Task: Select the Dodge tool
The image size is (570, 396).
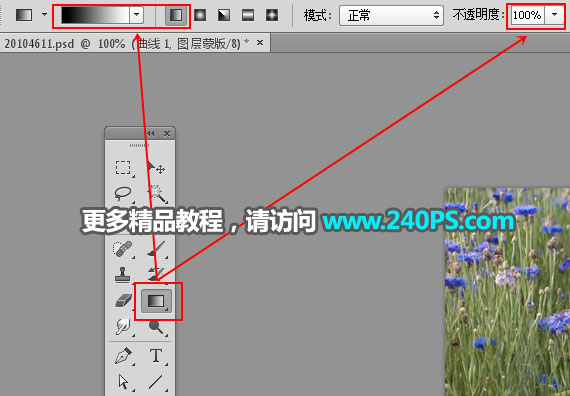Action: pos(156,326)
